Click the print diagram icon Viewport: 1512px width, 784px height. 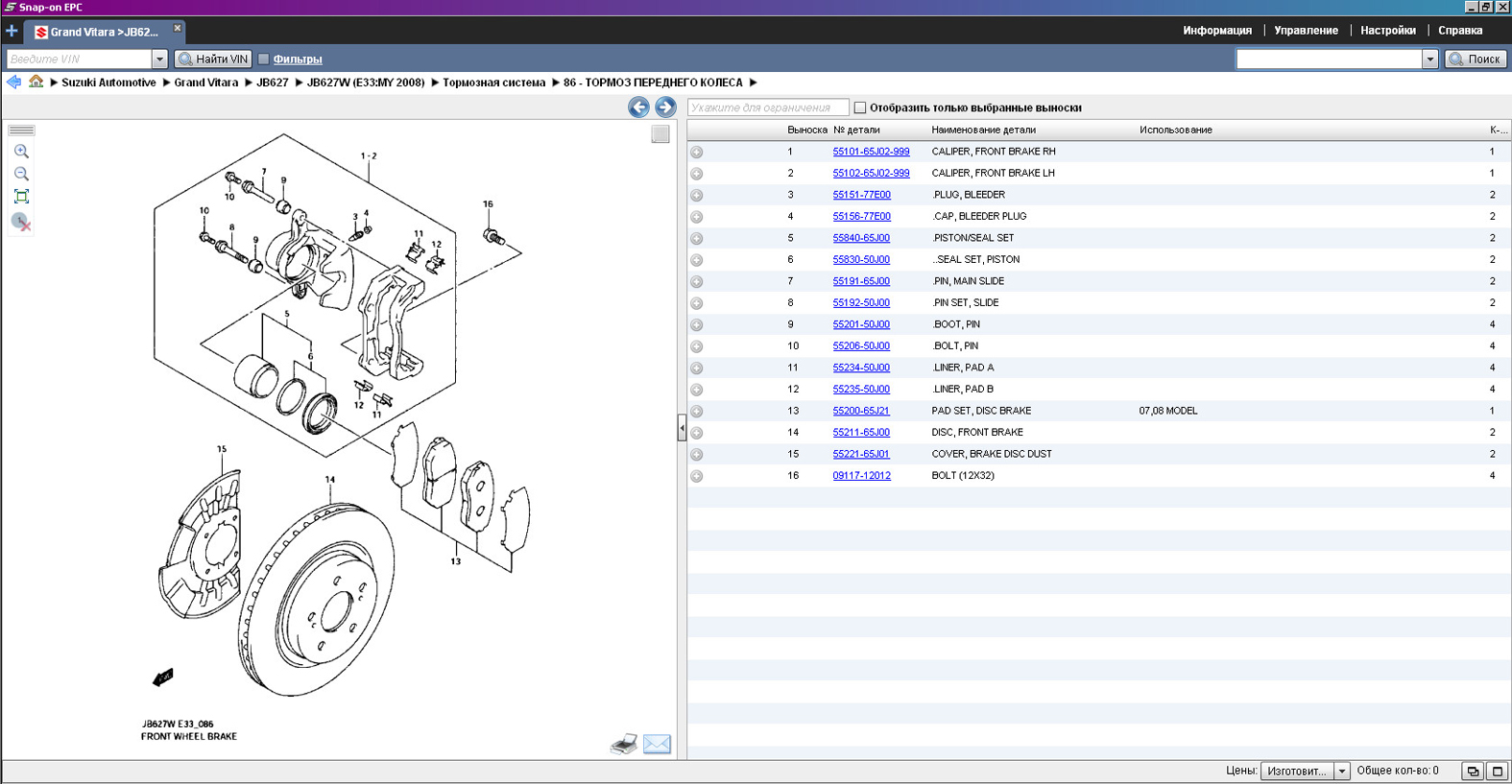tap(624, 745)
